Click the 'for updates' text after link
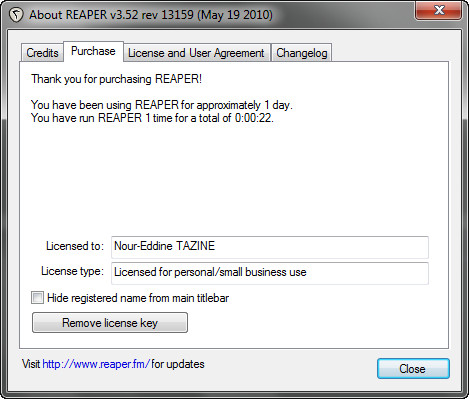 pyautogui.click(x=178, y=364)
